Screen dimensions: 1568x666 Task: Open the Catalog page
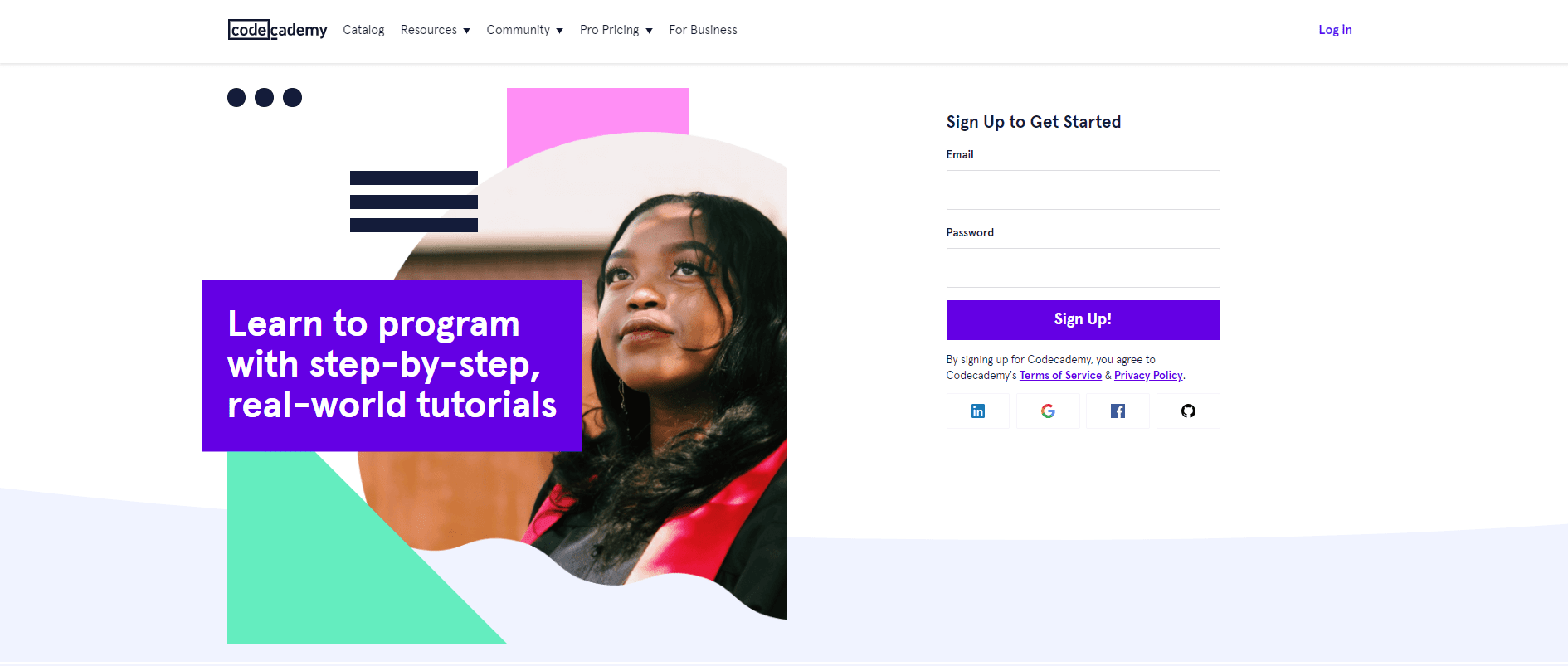coord(363,30)
